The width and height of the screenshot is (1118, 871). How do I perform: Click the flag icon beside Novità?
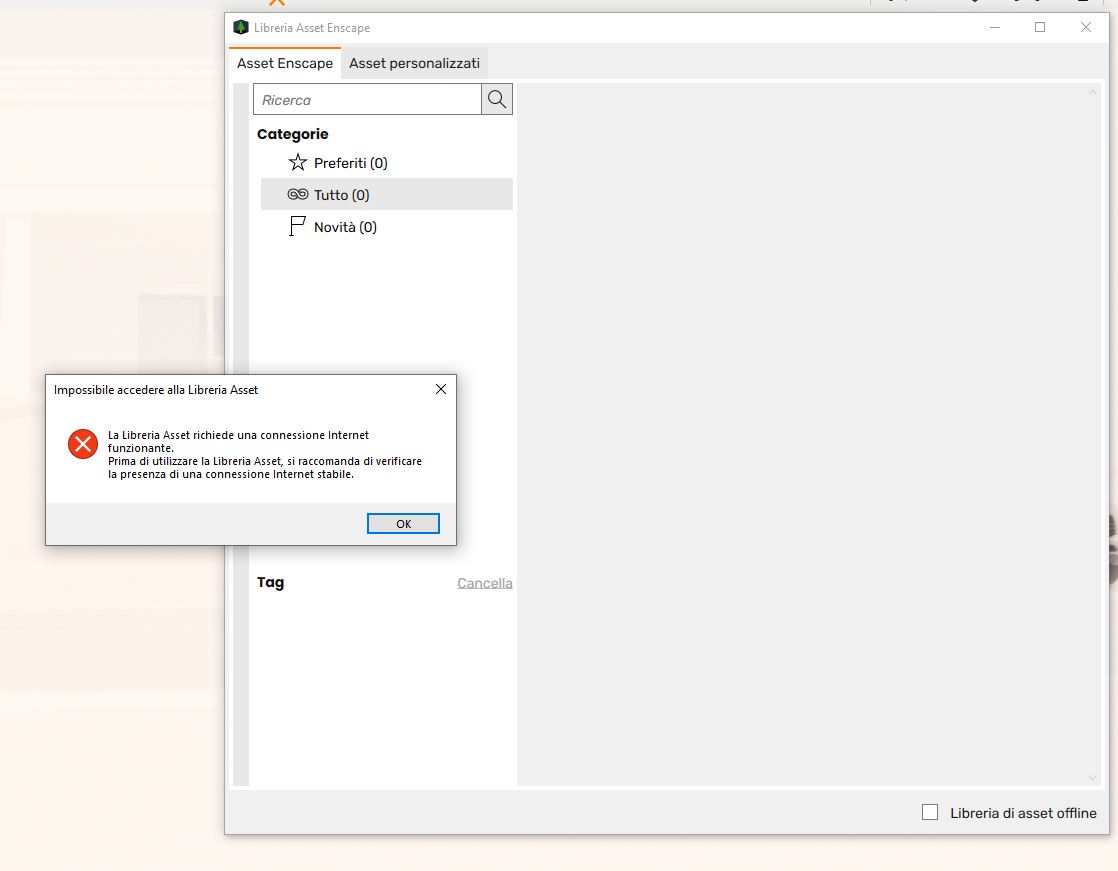pyautogui.click(x=297, y=226)
